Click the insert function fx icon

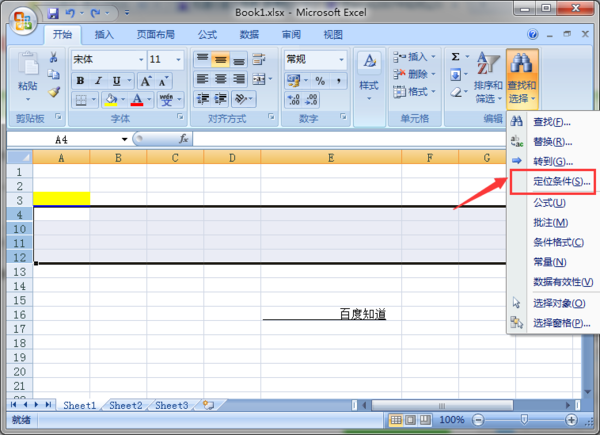point(184,139)
